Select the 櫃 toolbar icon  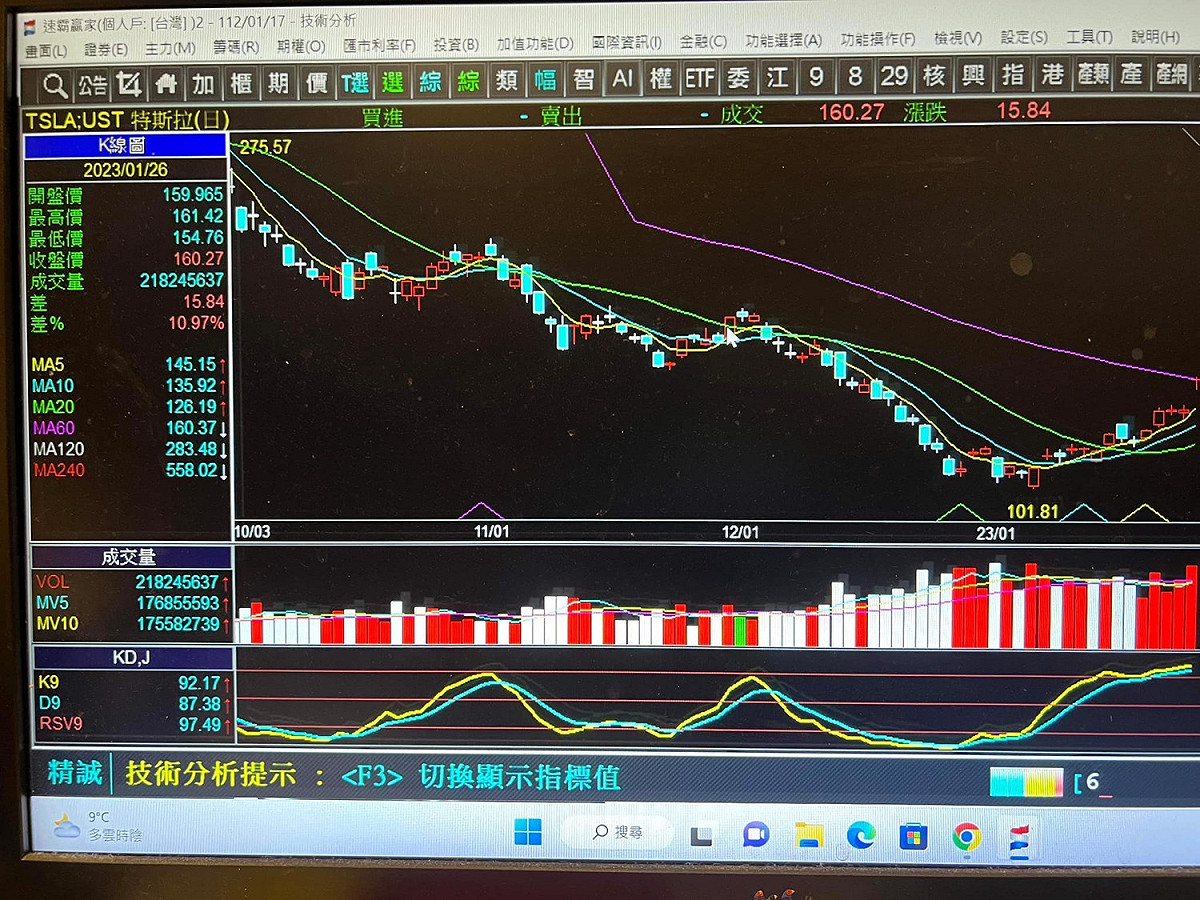coord(241,82)
